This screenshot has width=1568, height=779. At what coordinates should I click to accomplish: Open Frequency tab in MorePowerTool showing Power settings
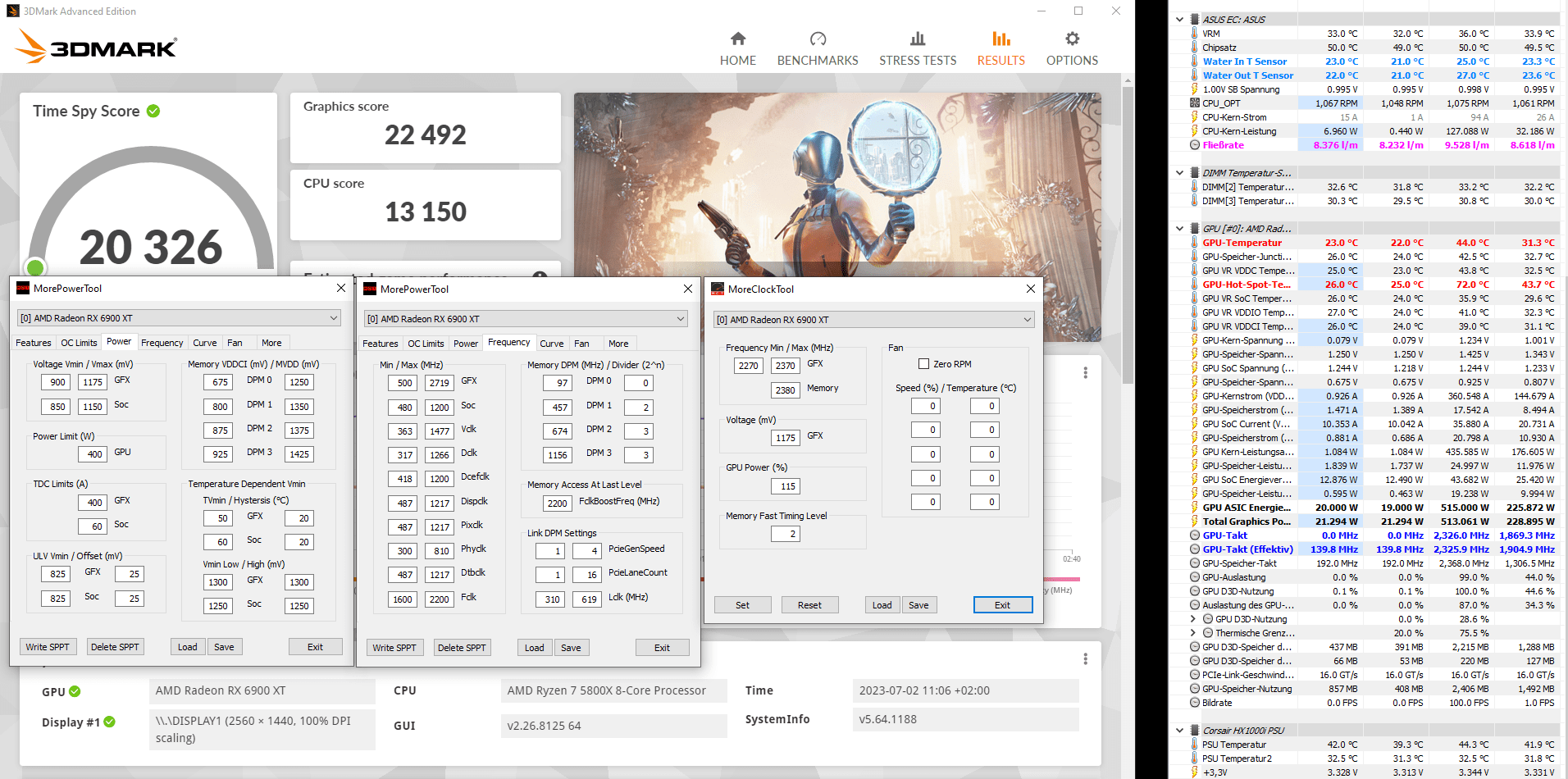pos(162,343)
